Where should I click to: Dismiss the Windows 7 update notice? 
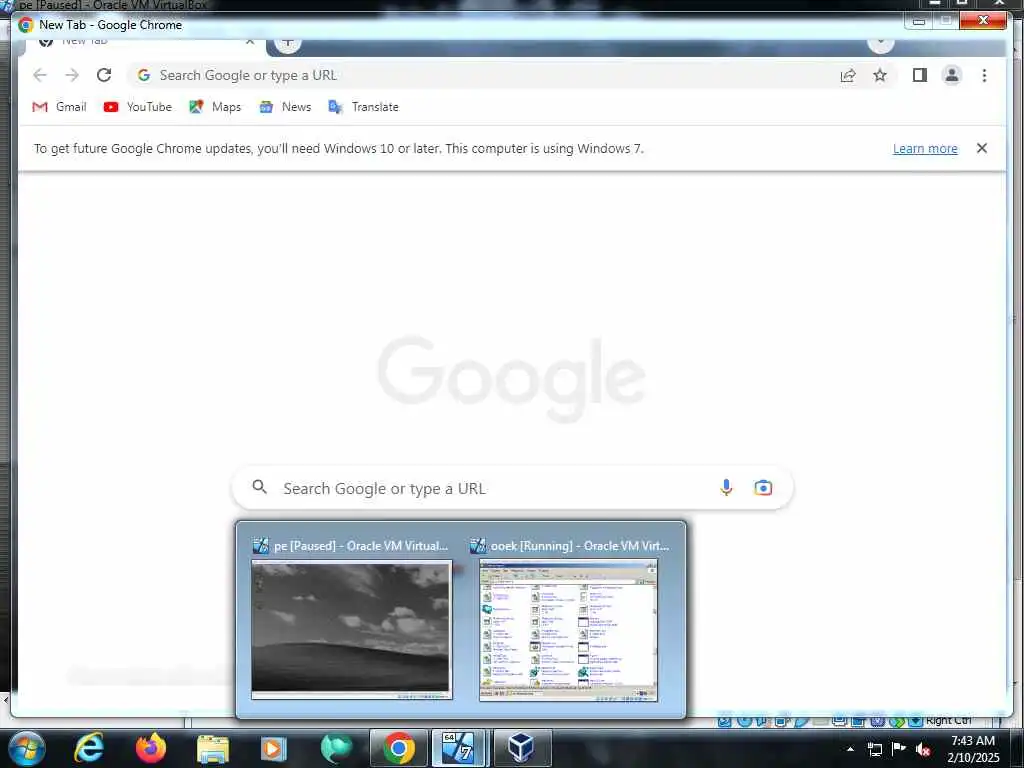point(982,148)
